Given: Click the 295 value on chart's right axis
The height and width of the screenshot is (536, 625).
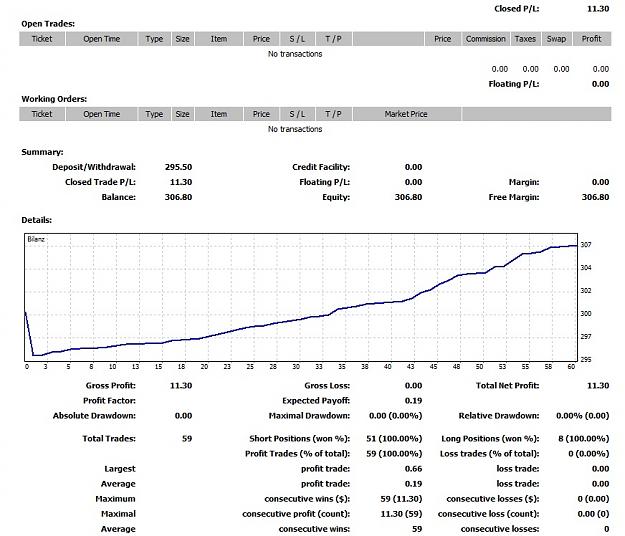Looking at the screenshot, I should pyautogui.click(x=586, y=359).
